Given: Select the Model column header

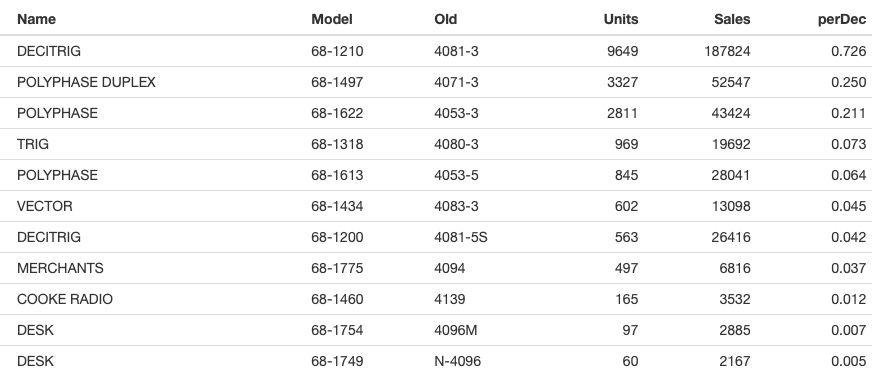Looking at the screenshot, I should click(332, 19).
